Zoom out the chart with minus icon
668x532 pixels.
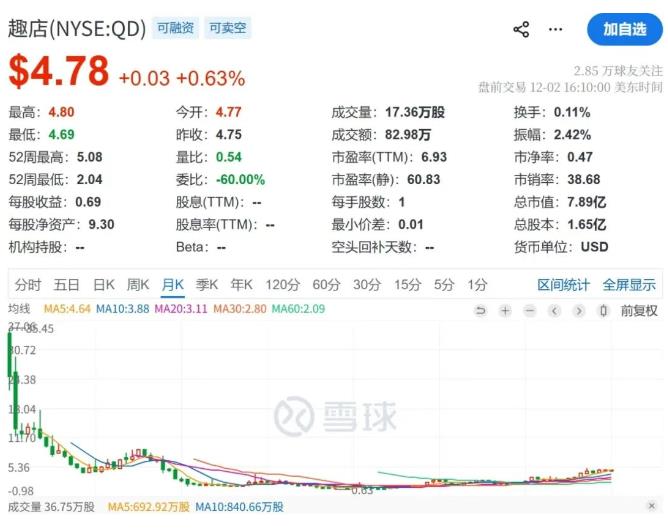[x=530, y=310]
